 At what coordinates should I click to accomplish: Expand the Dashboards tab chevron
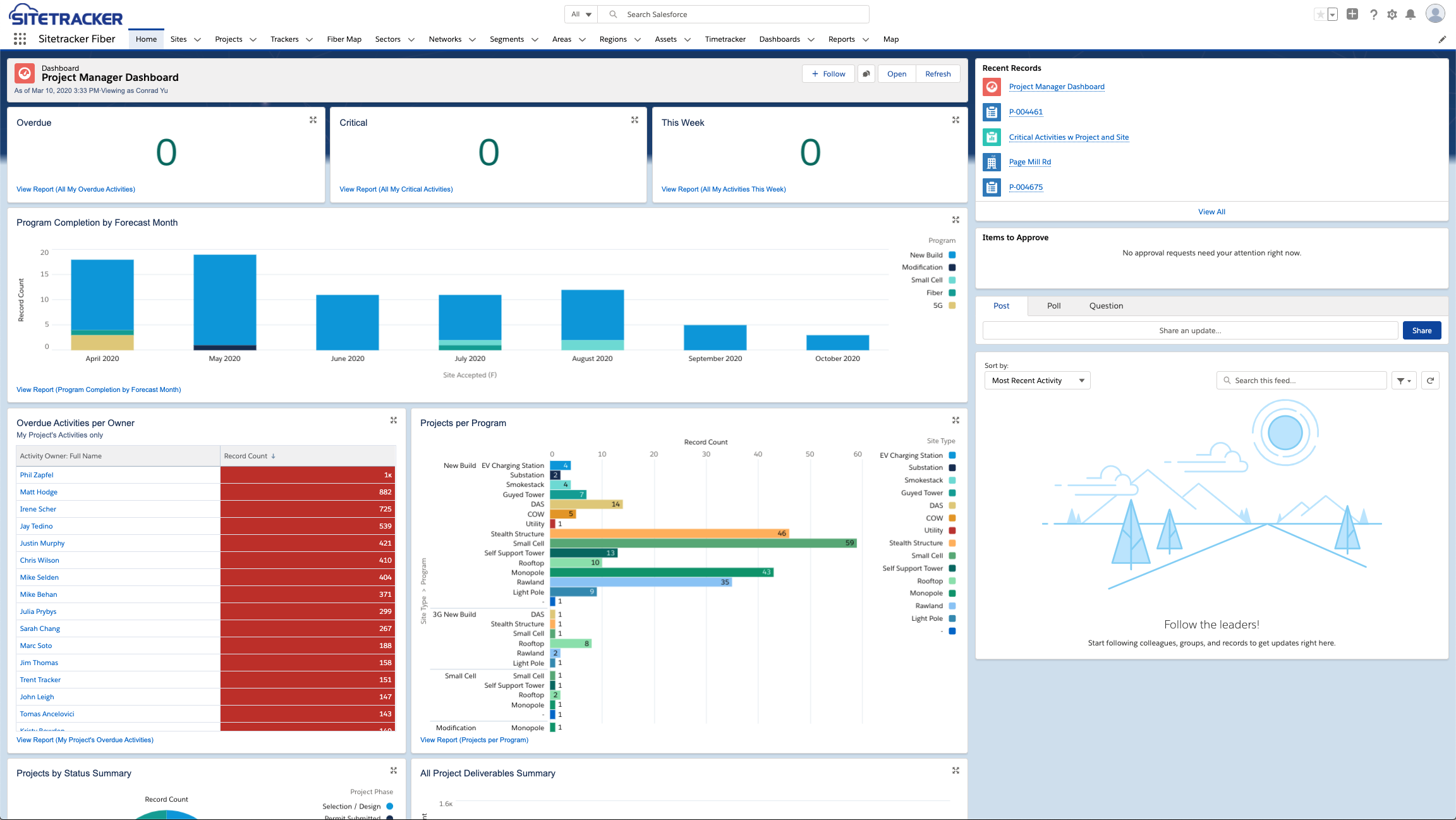coord(811,40)
